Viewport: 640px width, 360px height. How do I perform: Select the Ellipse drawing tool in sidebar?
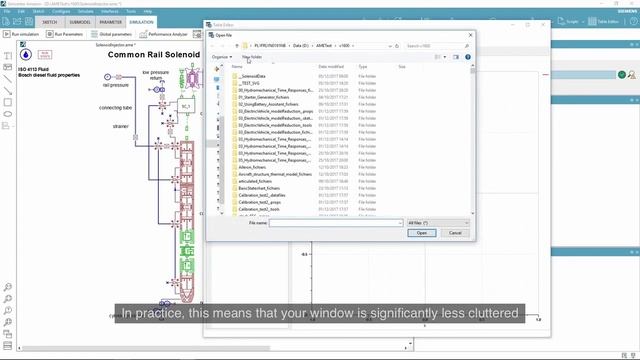[x=7, y=114]
